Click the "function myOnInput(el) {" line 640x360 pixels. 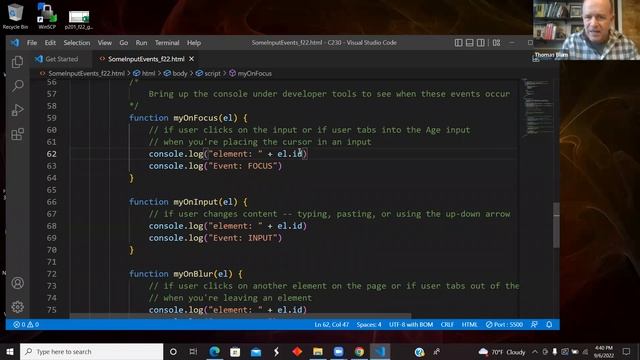click(188, 202)
